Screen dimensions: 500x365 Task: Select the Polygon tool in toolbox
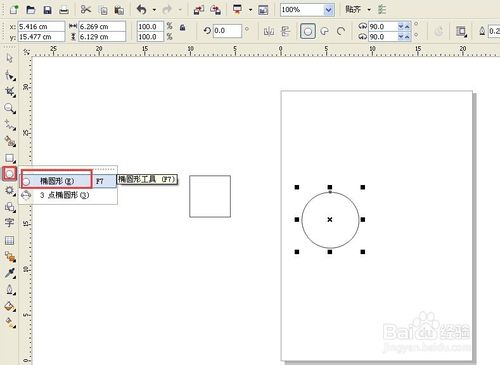pyautogui.click(x=10, y=191)
